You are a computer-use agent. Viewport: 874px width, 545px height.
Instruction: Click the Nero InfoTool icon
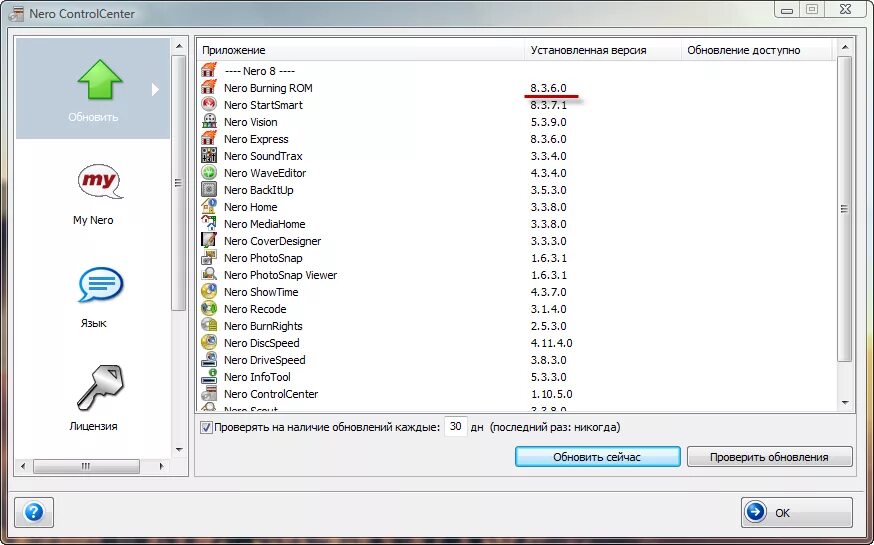click(x=209, y=377)
